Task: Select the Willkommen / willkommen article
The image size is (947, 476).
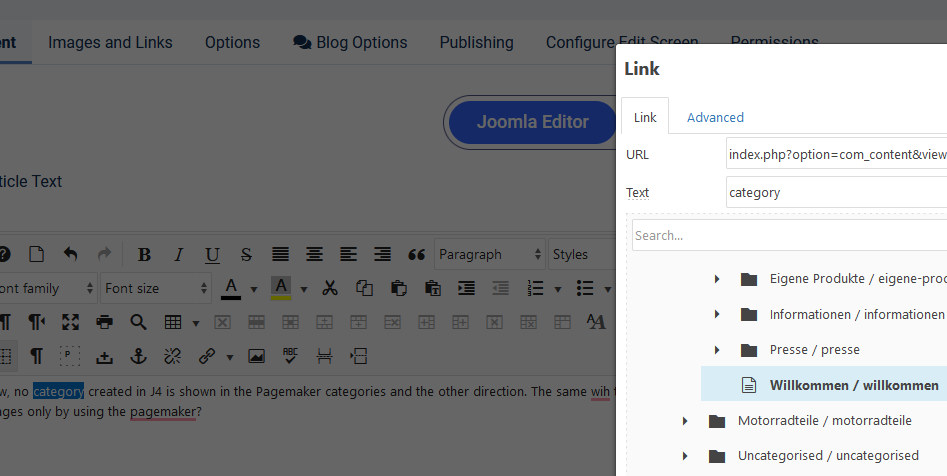Action: click(853, 385)
